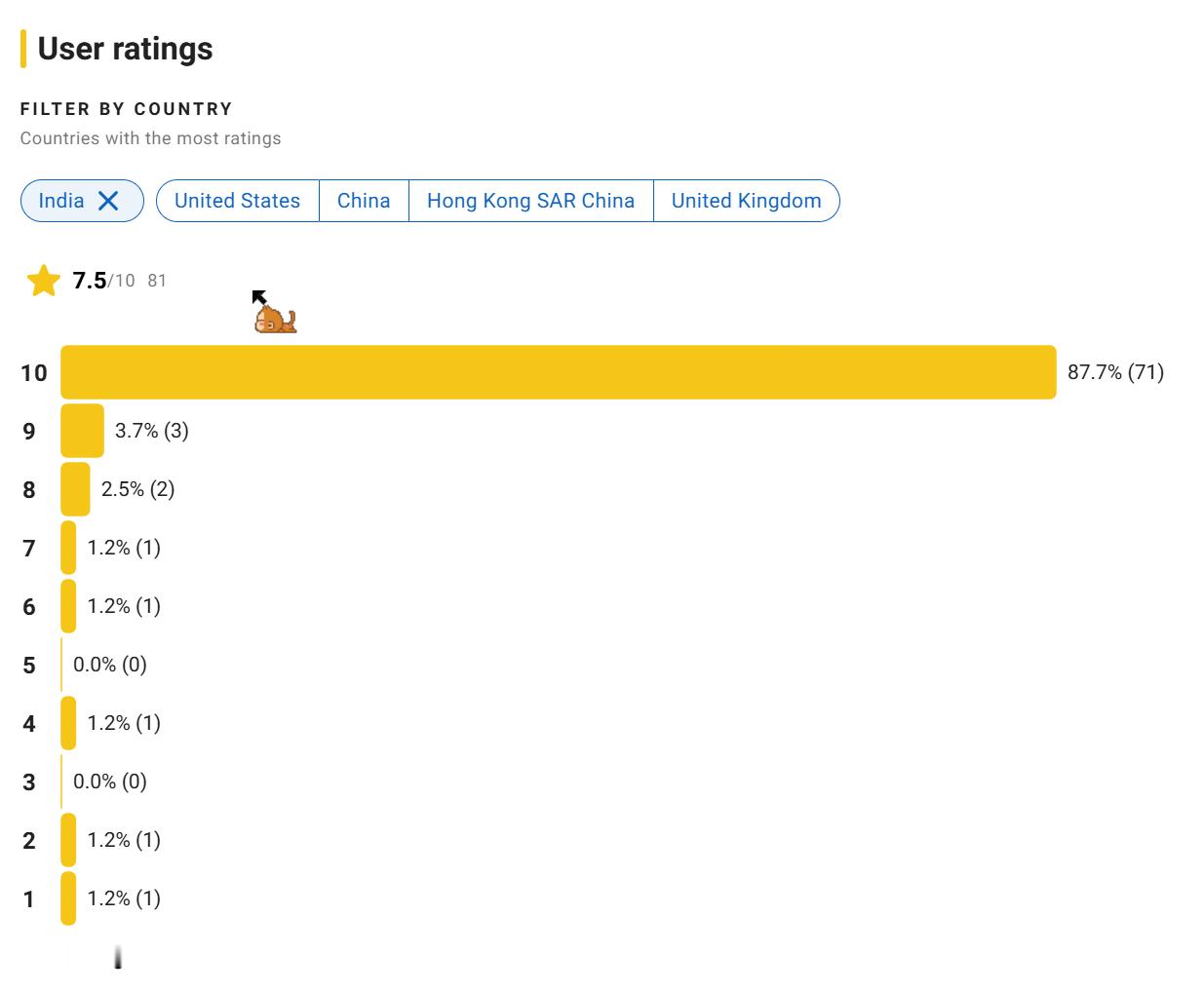Filter ratings by United States
The width and height of the screenshot is (1204, 992).
click(237, 201)
